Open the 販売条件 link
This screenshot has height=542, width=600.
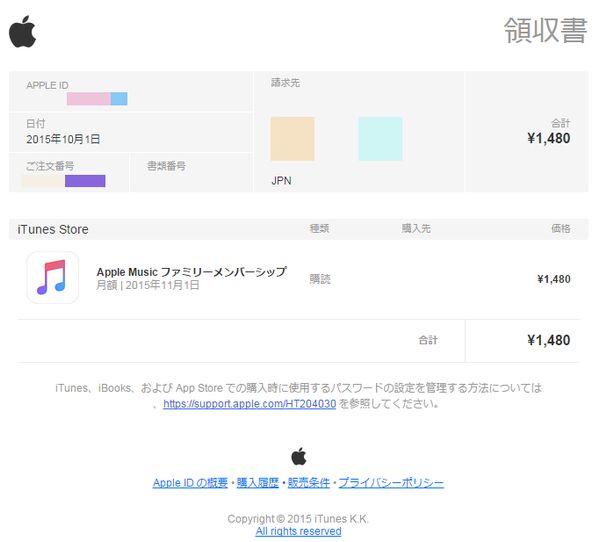[x=308, y=483]
